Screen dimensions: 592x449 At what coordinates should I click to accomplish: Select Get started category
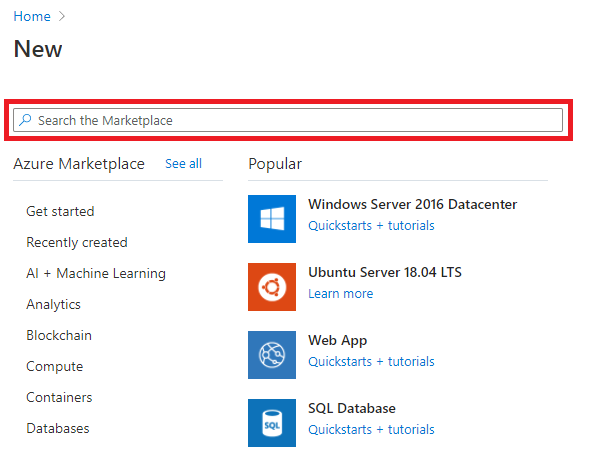click(x=60, y=211)
